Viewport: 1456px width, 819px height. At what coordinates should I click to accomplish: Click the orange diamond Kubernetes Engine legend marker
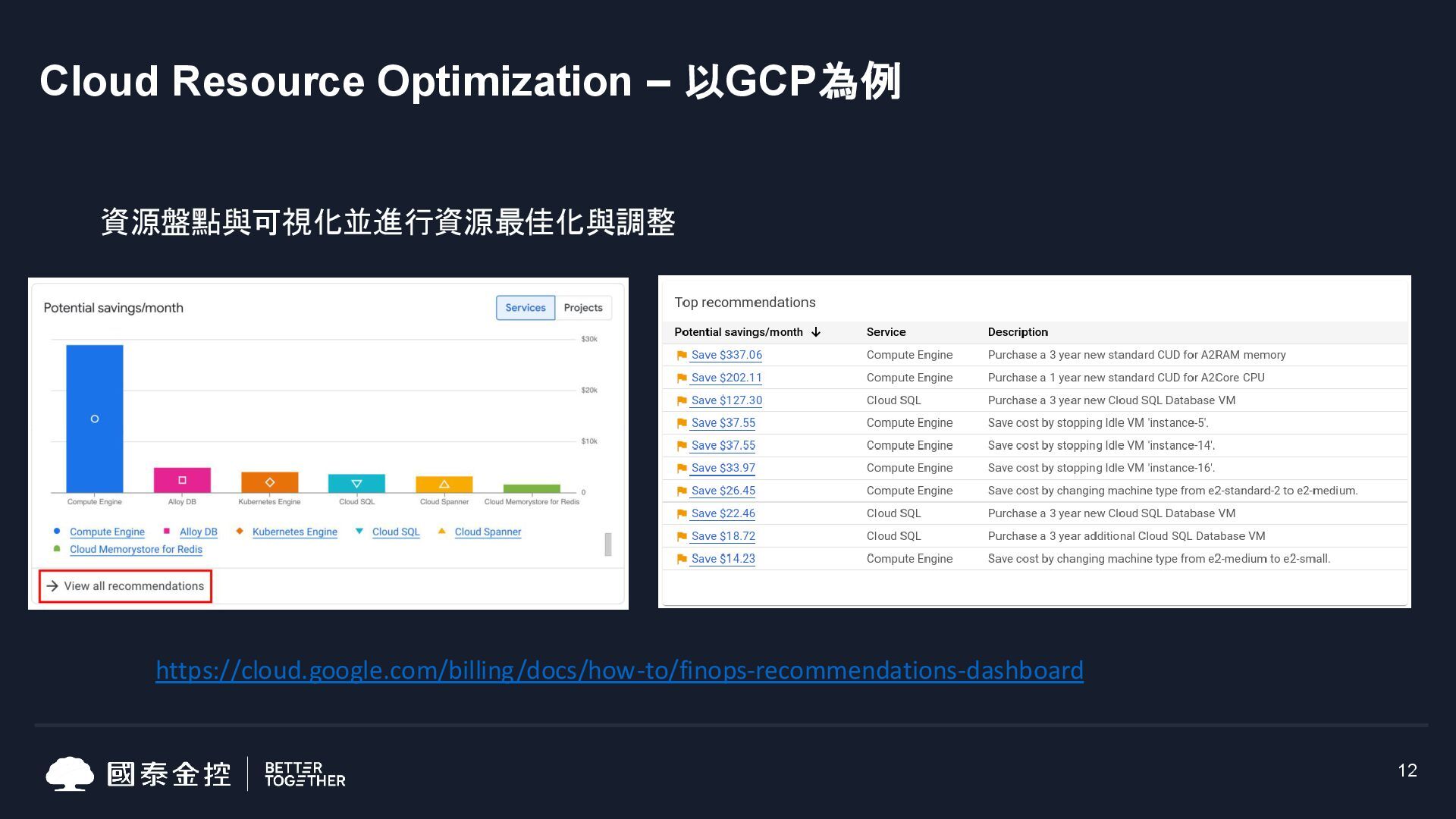point(240,531)
